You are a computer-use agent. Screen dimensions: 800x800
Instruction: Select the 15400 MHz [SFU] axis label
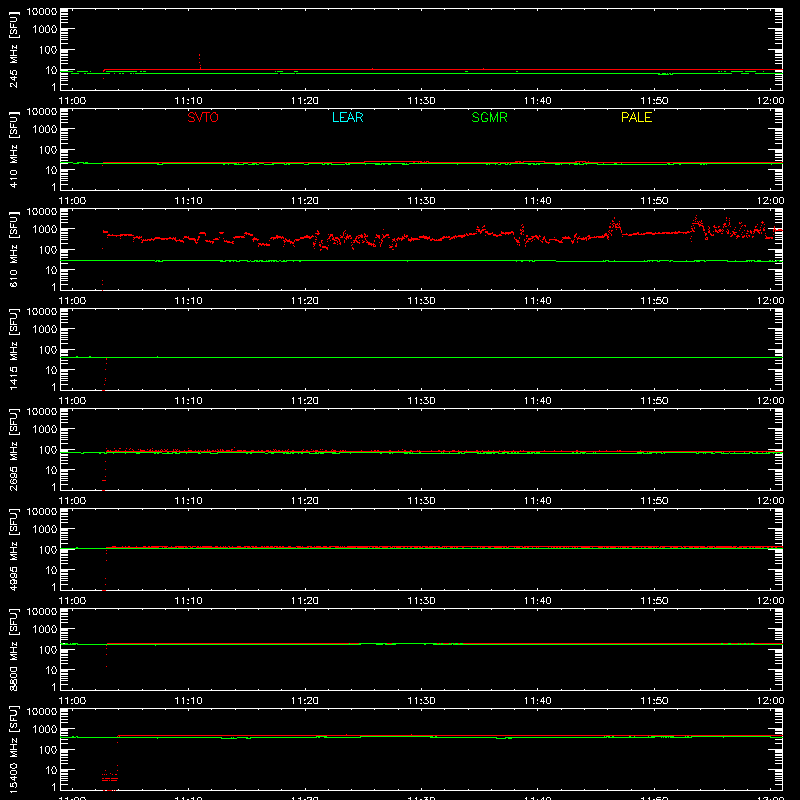(x=14, y=749)
